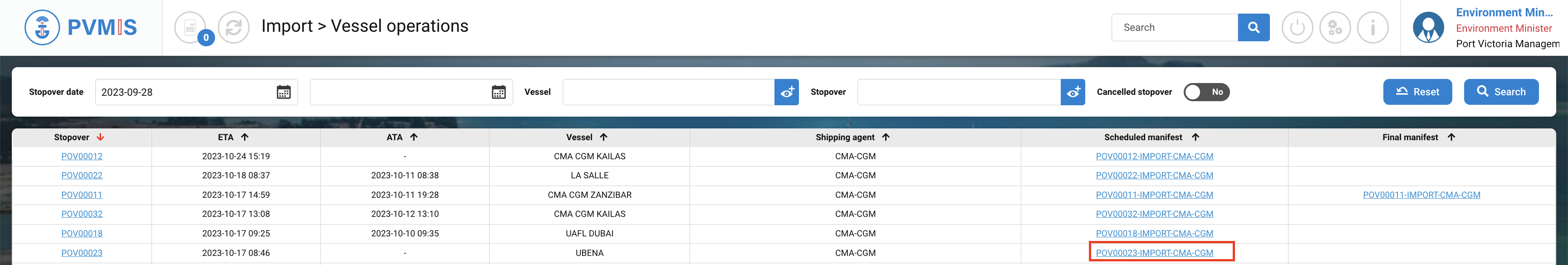Screen dimensions: 1568x265
Task: Click the magnifier icon beside header search
Action: [x=1253, y=27]
